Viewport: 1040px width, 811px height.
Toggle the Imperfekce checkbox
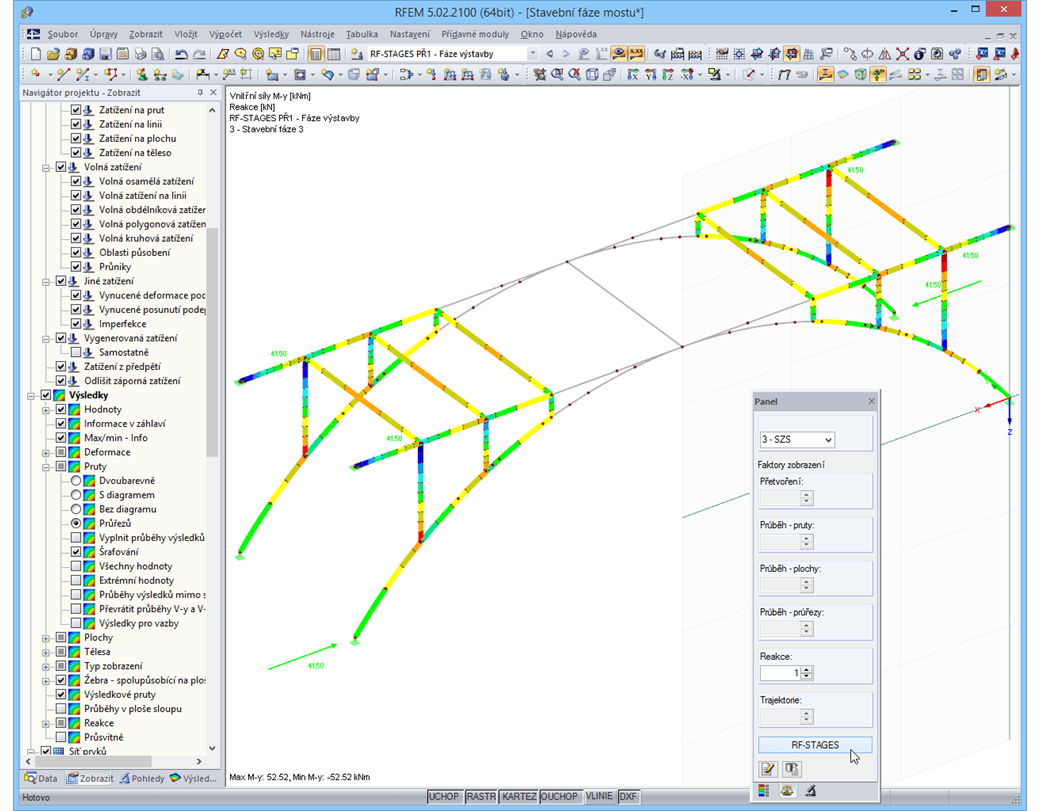click(x=76, y=324)
